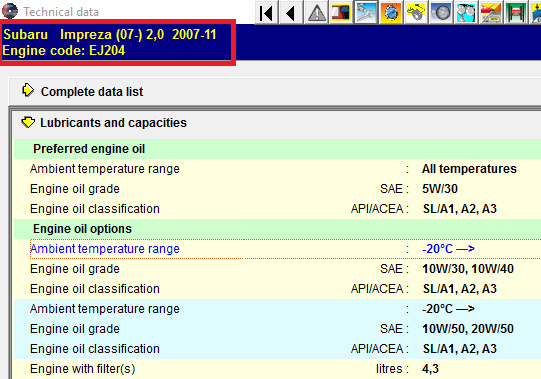Open the diagnostic scanner tool icon
Image resolution: width=541 pixels, height=379 pixels.
pos(341,13)
